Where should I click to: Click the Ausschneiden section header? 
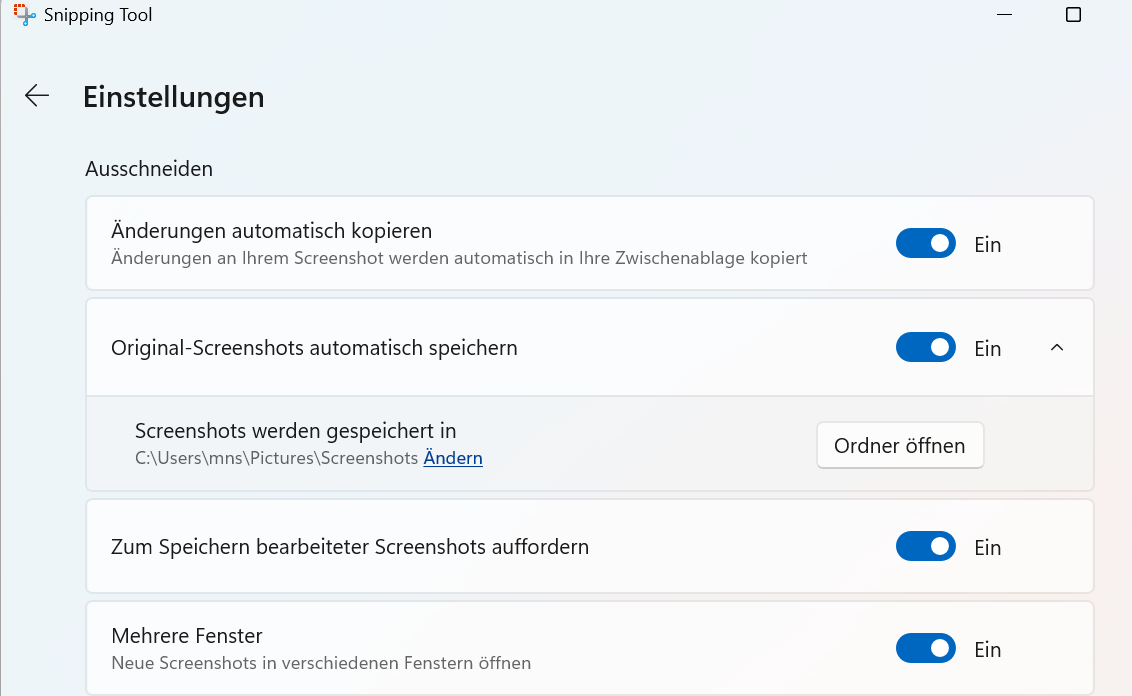click(149, 169)
